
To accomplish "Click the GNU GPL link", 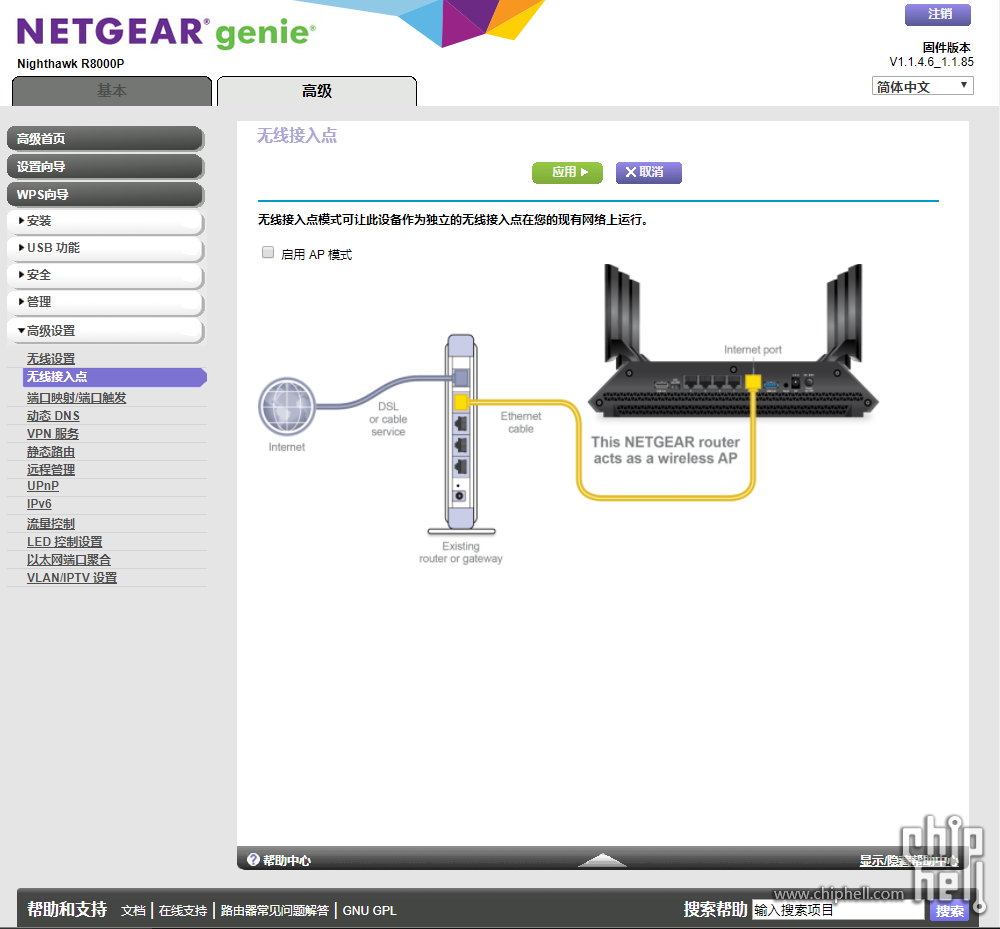I will [369, 911].
